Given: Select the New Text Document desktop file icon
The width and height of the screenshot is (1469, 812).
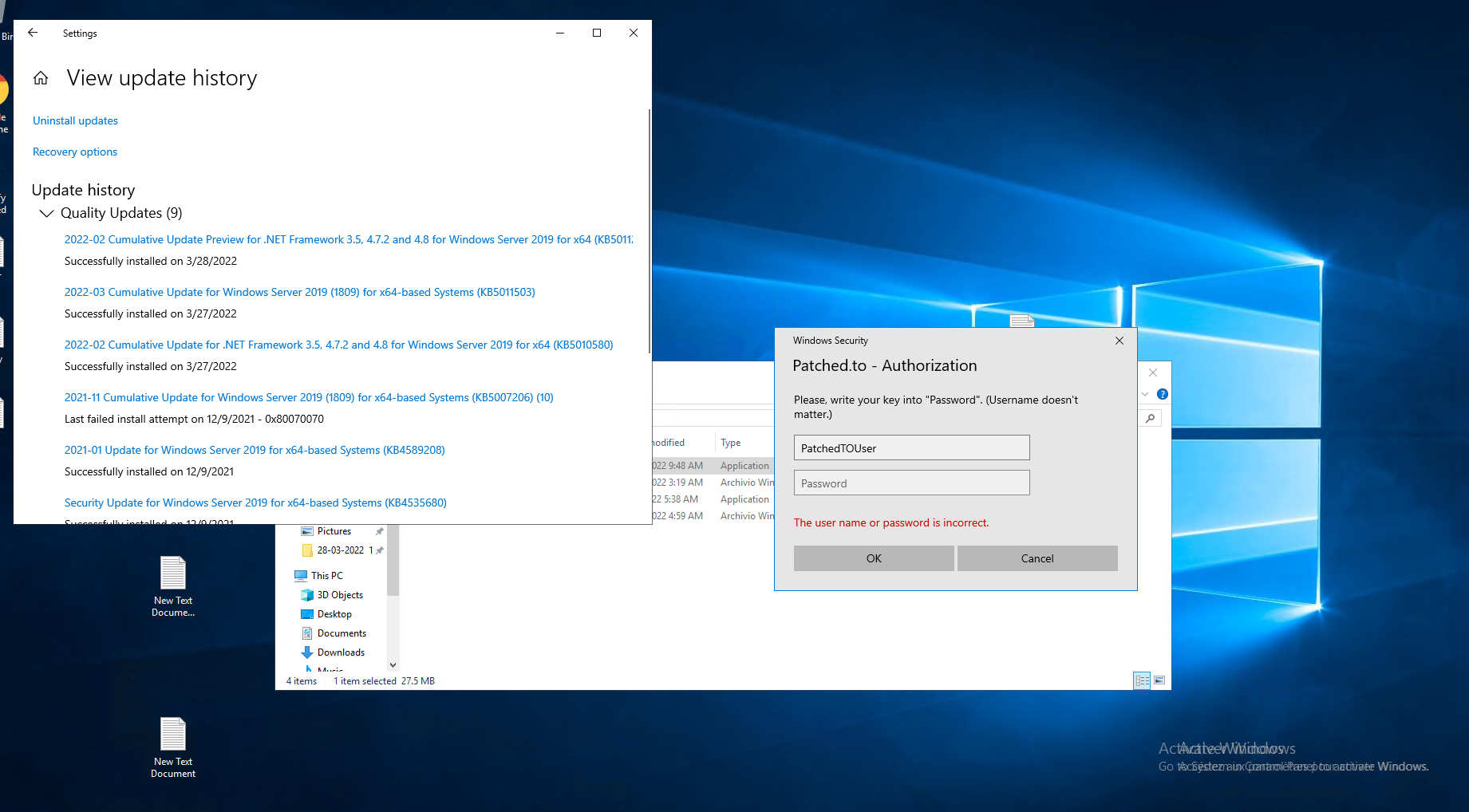Looking at the screenshot, I should (173, 734).
